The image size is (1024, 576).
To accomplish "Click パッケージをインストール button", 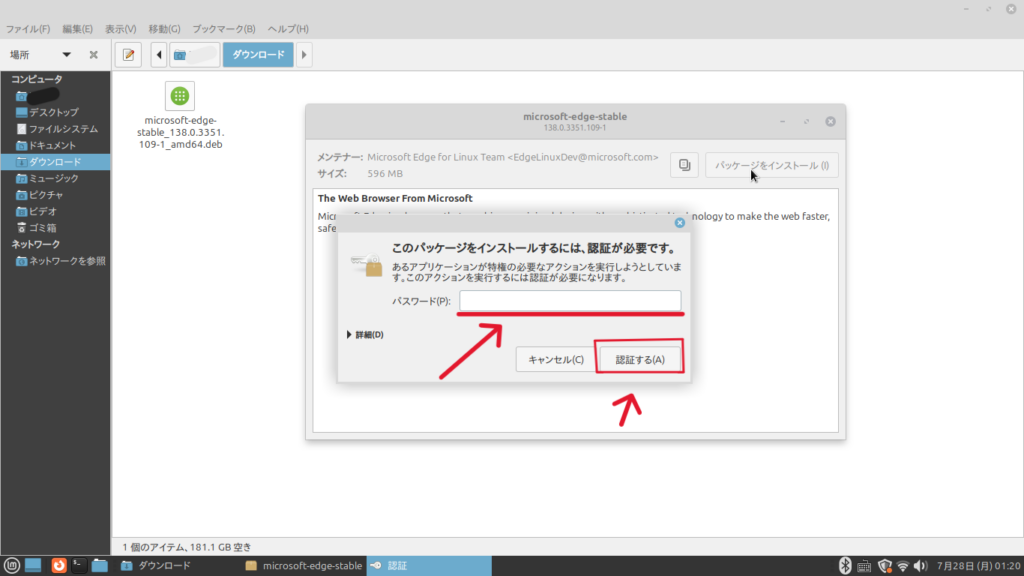I will tap(771, 165).
